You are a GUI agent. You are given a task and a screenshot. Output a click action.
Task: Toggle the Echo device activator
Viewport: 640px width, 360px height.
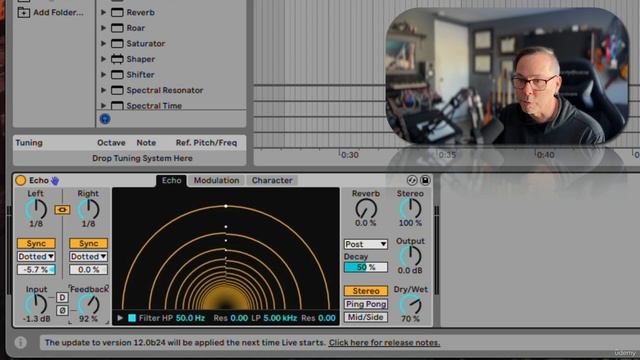[x=20, y=180]
